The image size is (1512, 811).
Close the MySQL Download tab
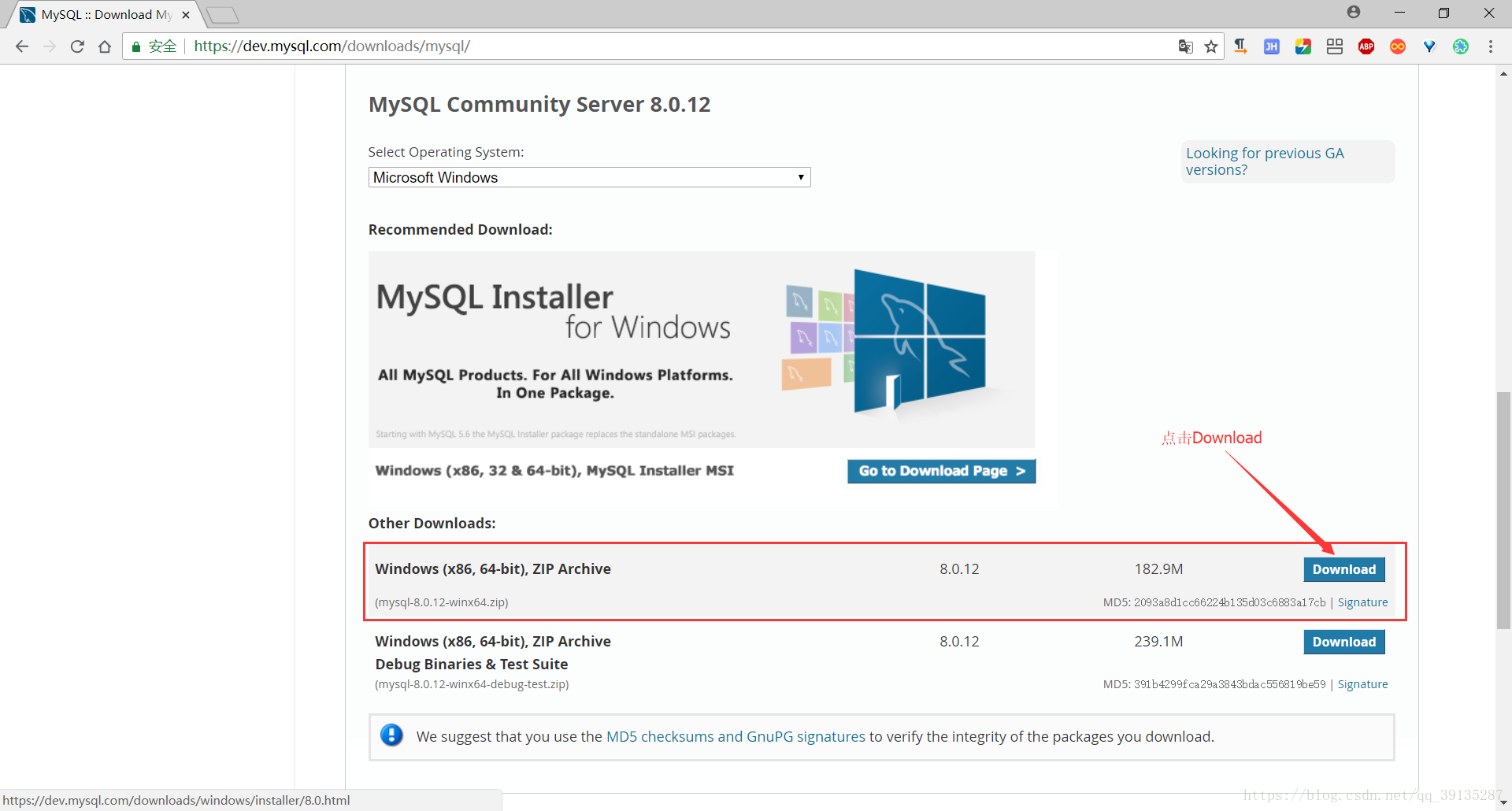point(186,14)
